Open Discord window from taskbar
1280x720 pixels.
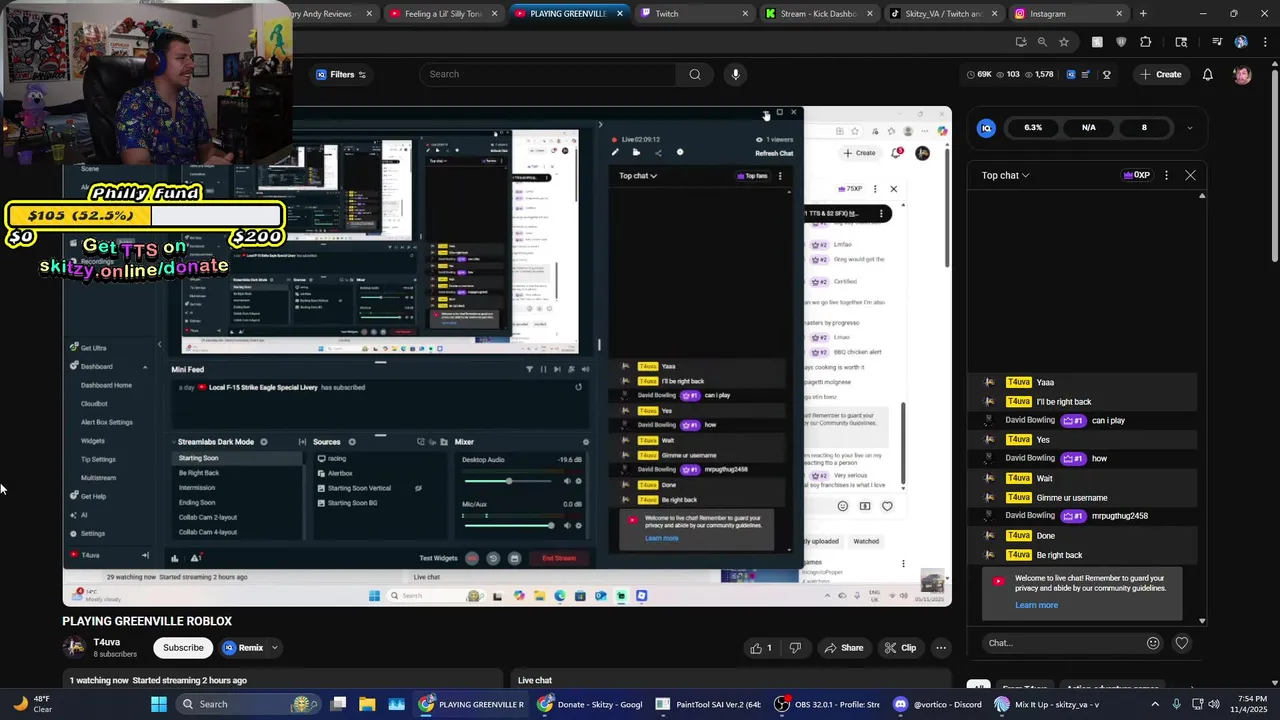point(937,704)
